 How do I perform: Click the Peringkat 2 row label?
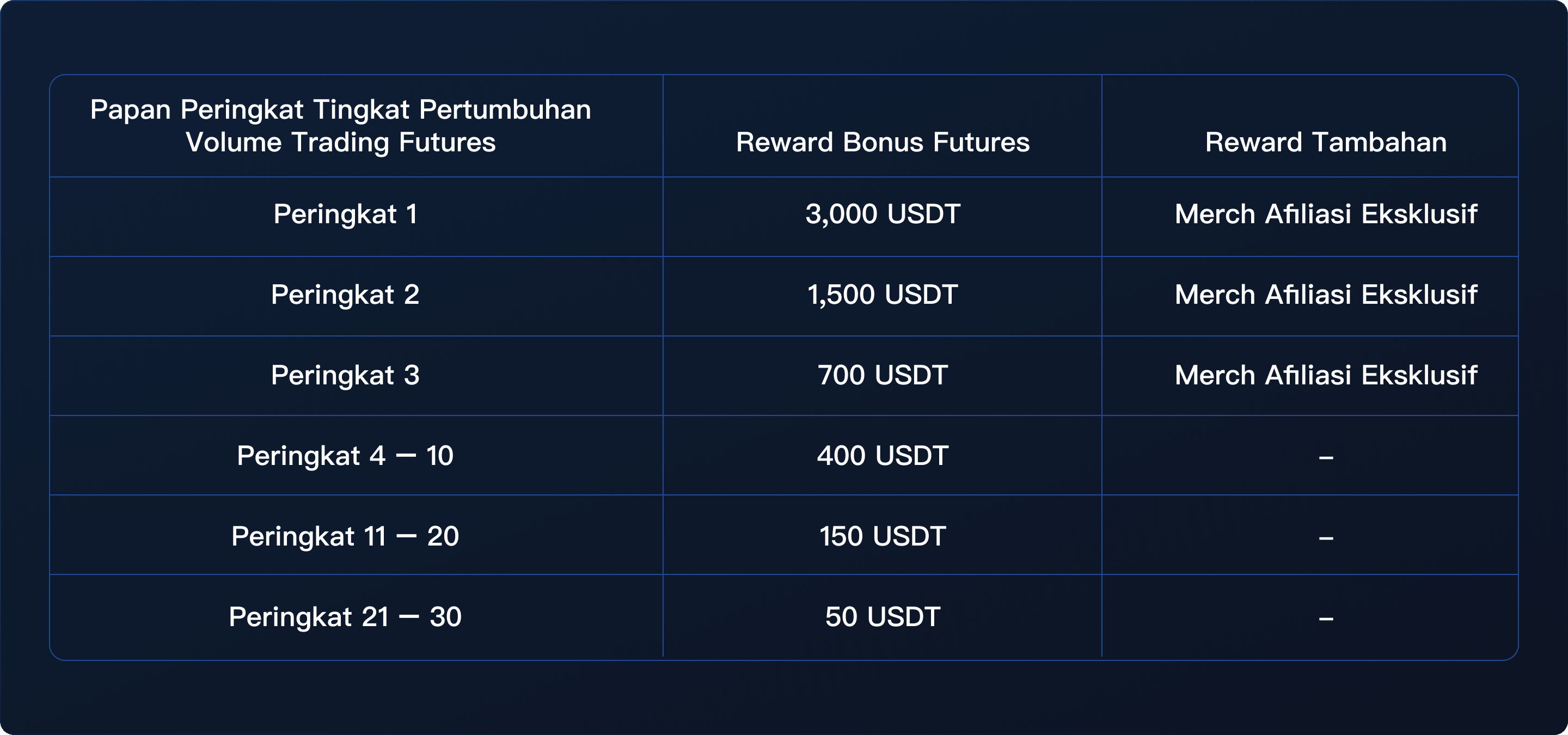[345, 295]
